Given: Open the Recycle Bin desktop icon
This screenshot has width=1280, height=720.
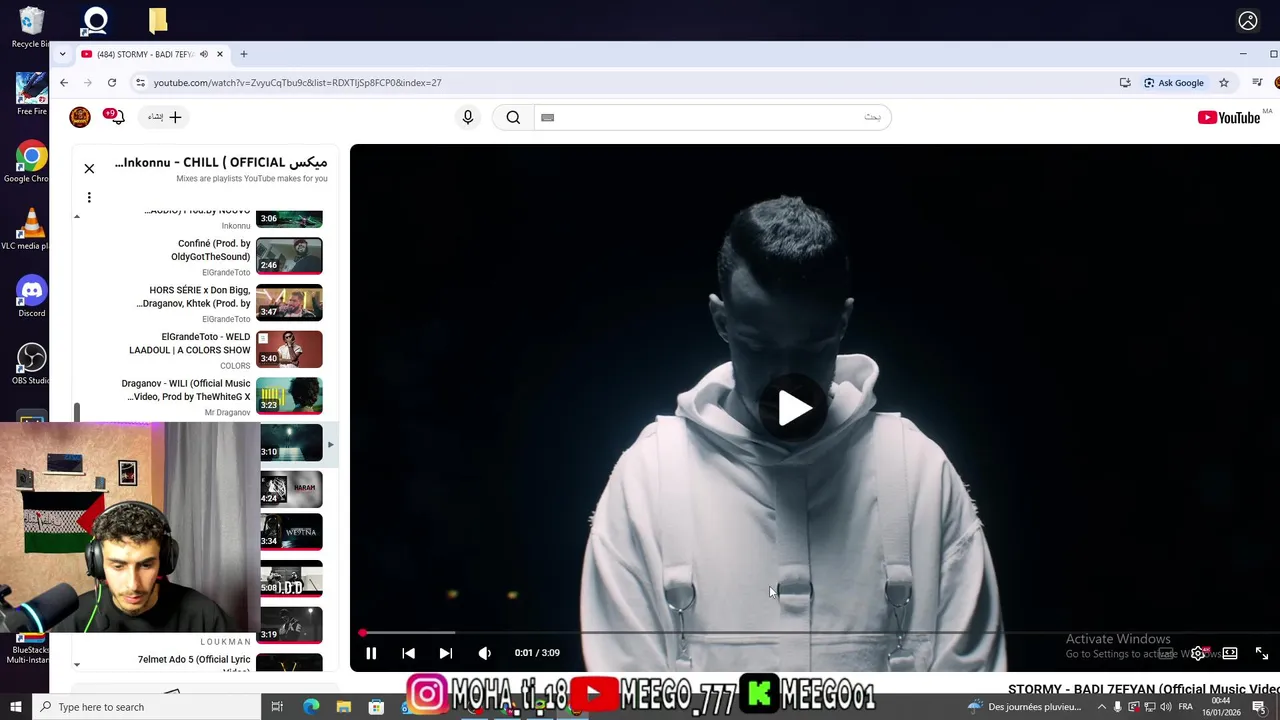Looking at the screenshot, I should 31,27.
